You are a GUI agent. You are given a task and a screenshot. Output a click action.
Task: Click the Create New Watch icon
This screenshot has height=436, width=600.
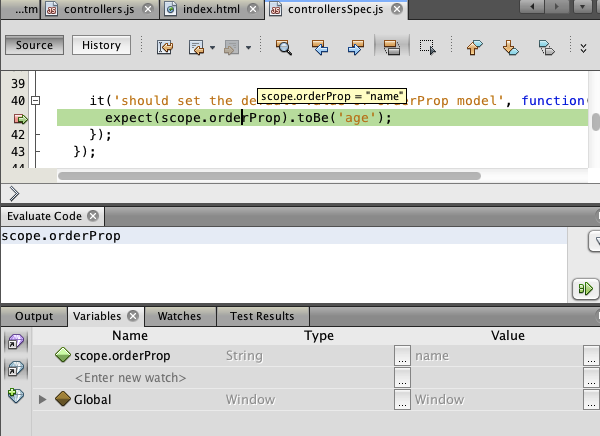click(14, 396)
